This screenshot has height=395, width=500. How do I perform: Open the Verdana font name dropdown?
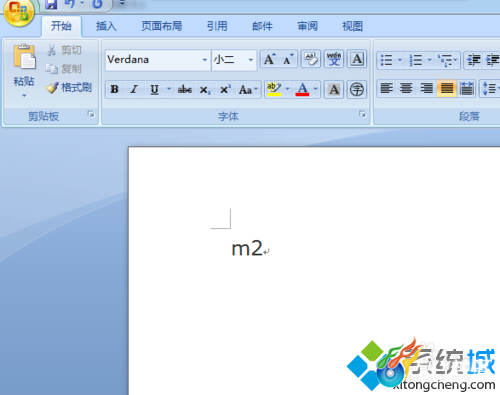204,60
